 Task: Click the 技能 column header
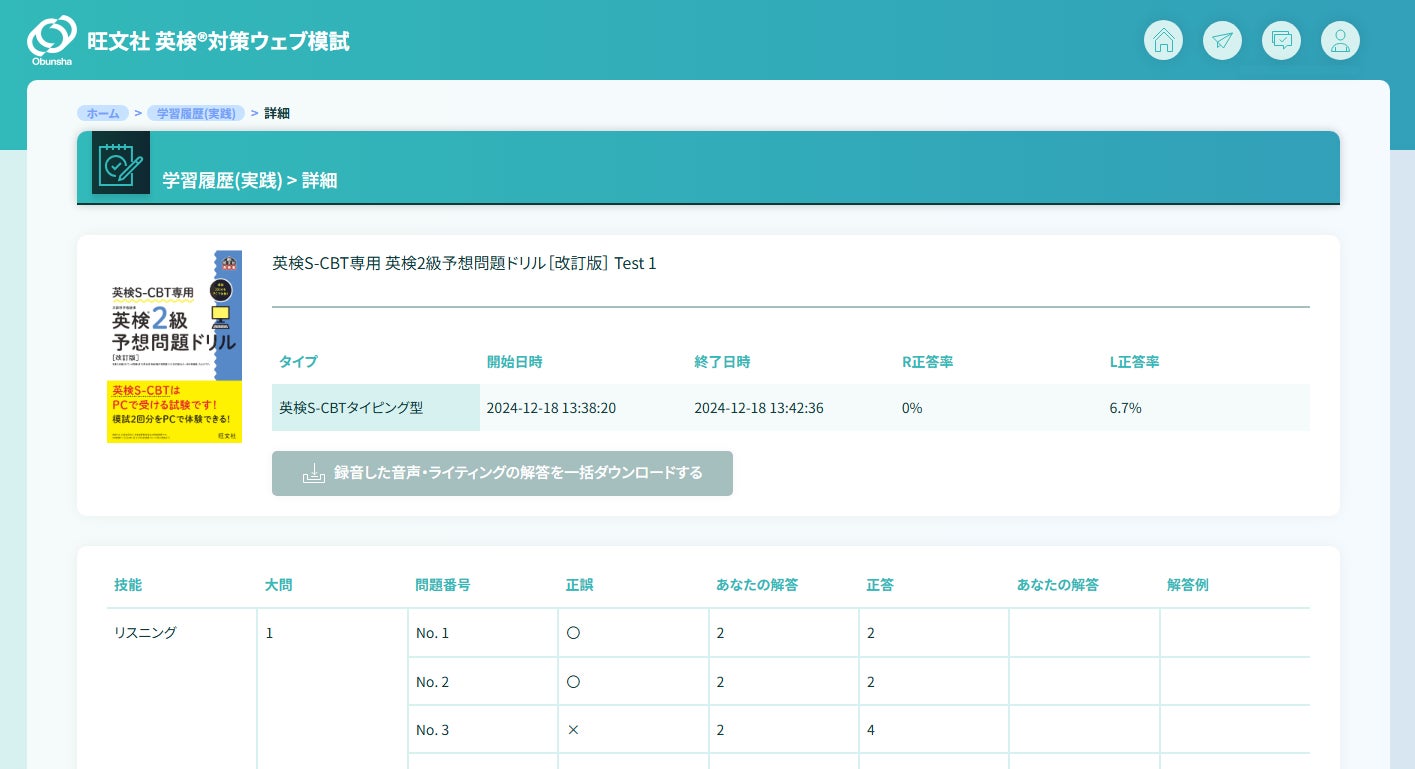click(x=128, y=585)
